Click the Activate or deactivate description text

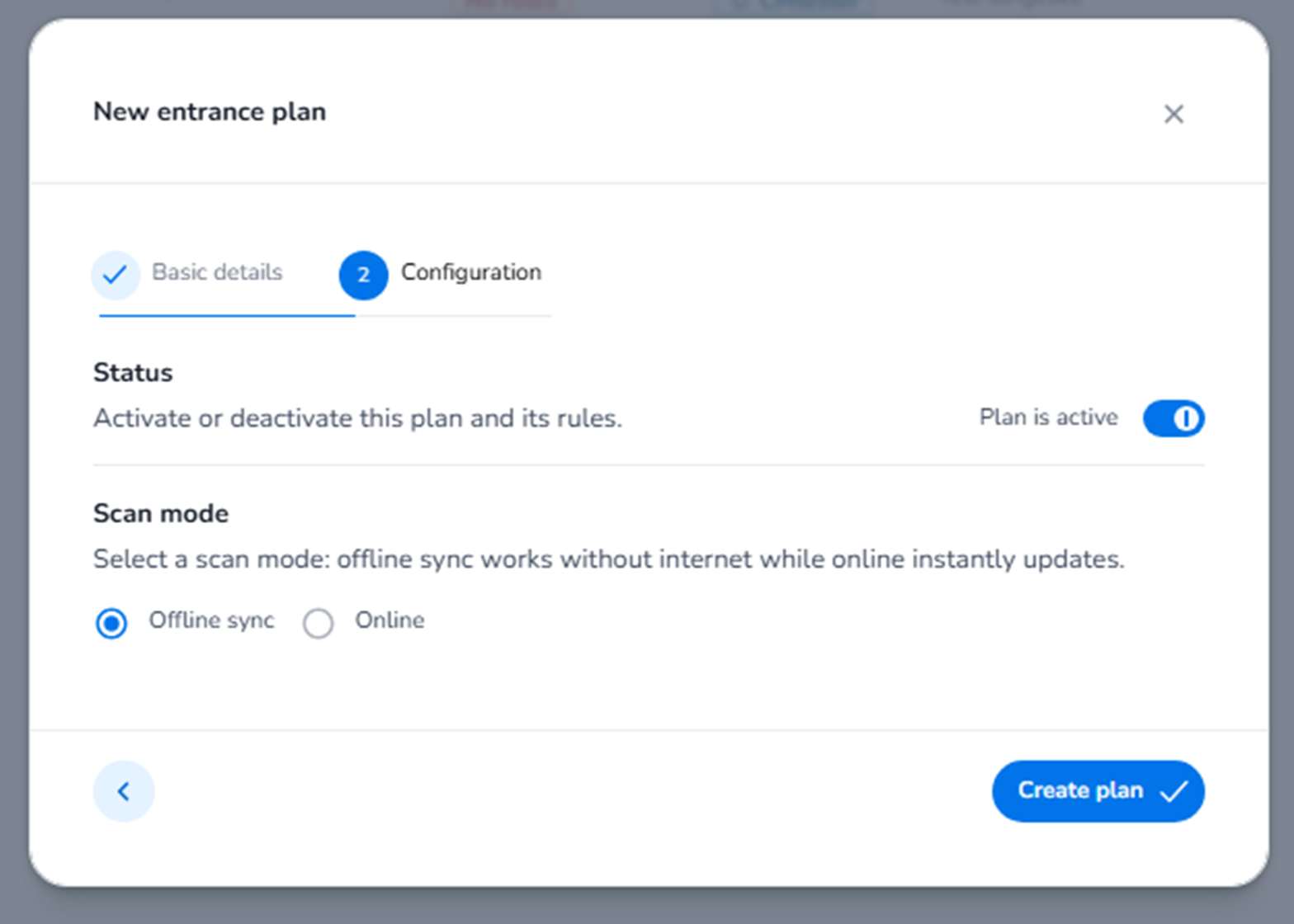(x=357, y=418)
